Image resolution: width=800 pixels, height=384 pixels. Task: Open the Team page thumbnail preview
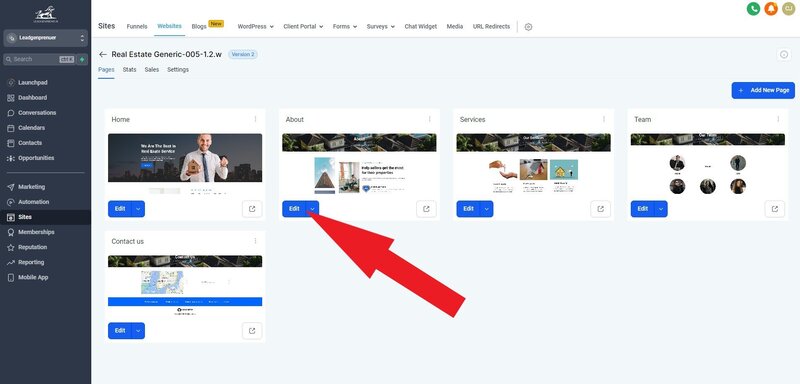coord(708,164)
